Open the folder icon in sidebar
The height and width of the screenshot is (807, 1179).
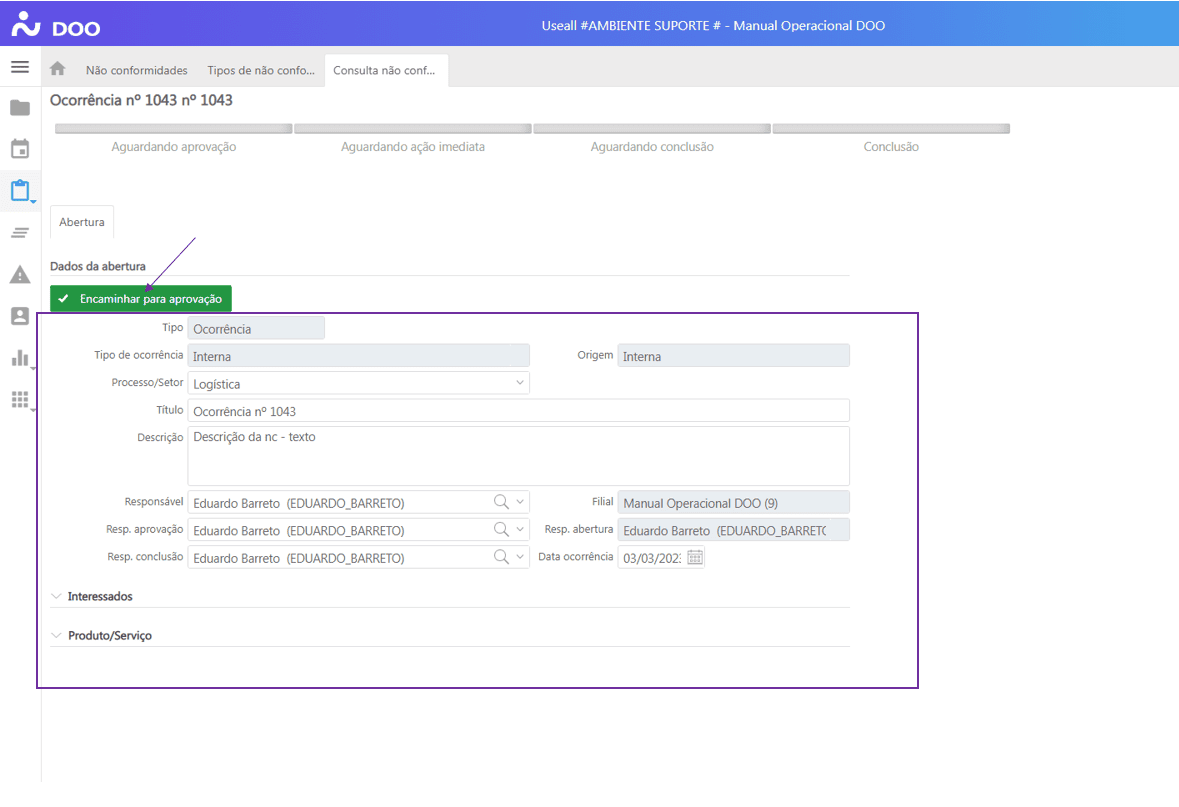click(x=20, y=108)
